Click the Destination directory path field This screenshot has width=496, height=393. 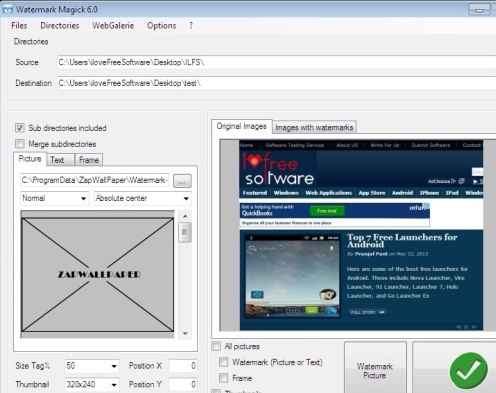[276, 83]
